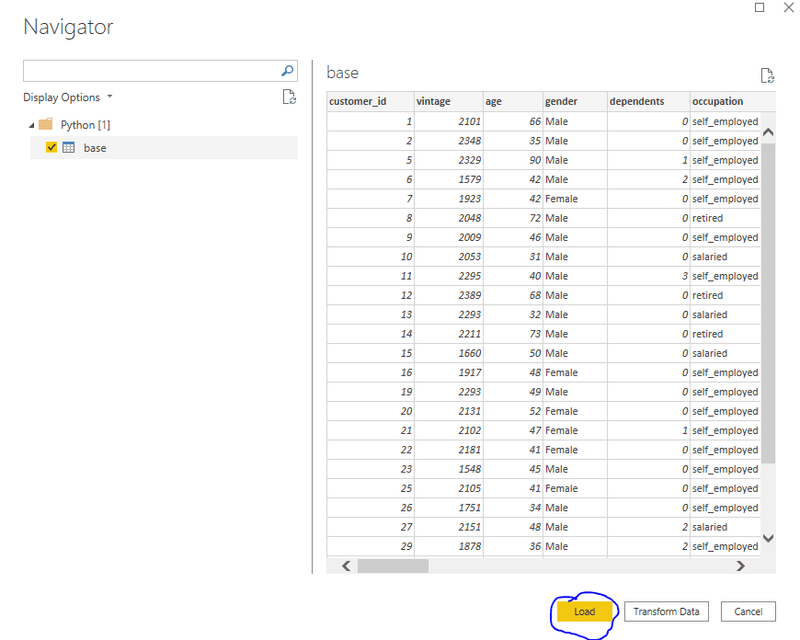Image resolution: width=800 pixels, height=640 pixels.
Task: Click the vertical scrollbar thumb
Action: coord(768,303)
